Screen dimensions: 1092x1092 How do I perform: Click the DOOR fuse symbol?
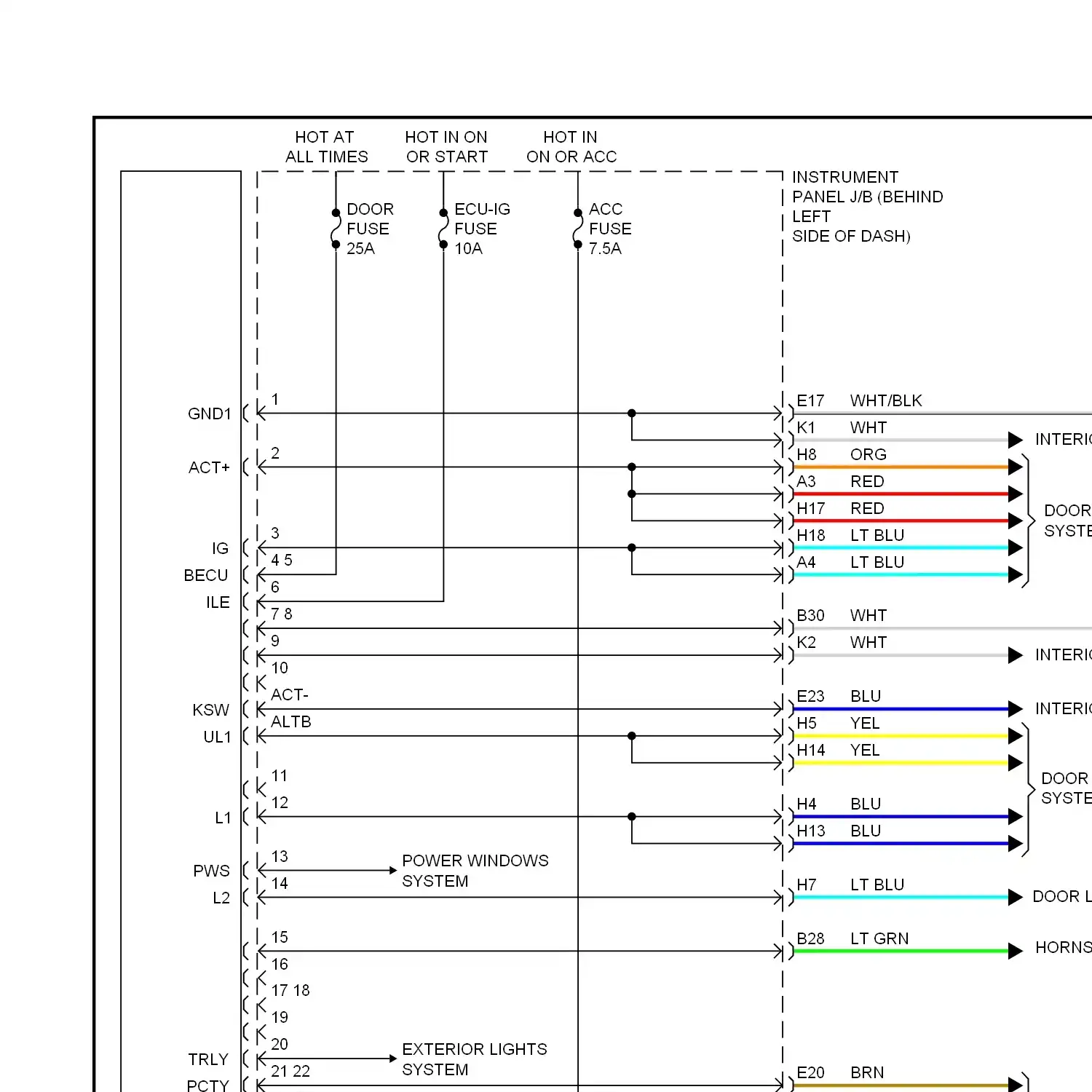coord(336,229)
